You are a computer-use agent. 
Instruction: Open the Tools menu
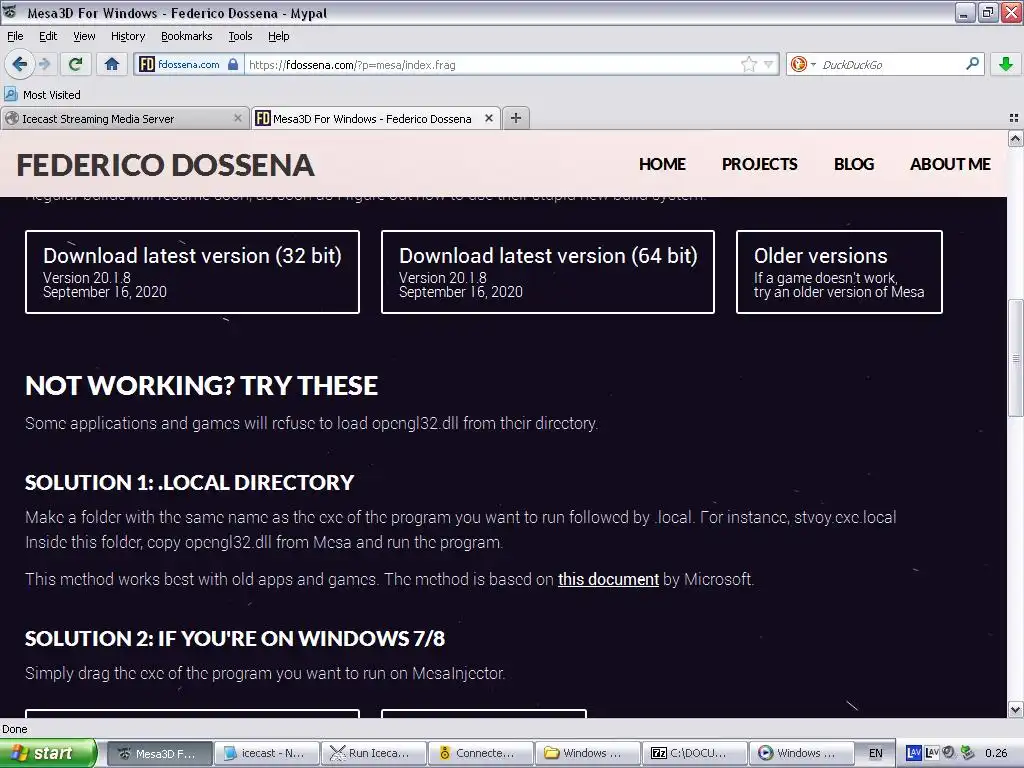coord(240,36)
